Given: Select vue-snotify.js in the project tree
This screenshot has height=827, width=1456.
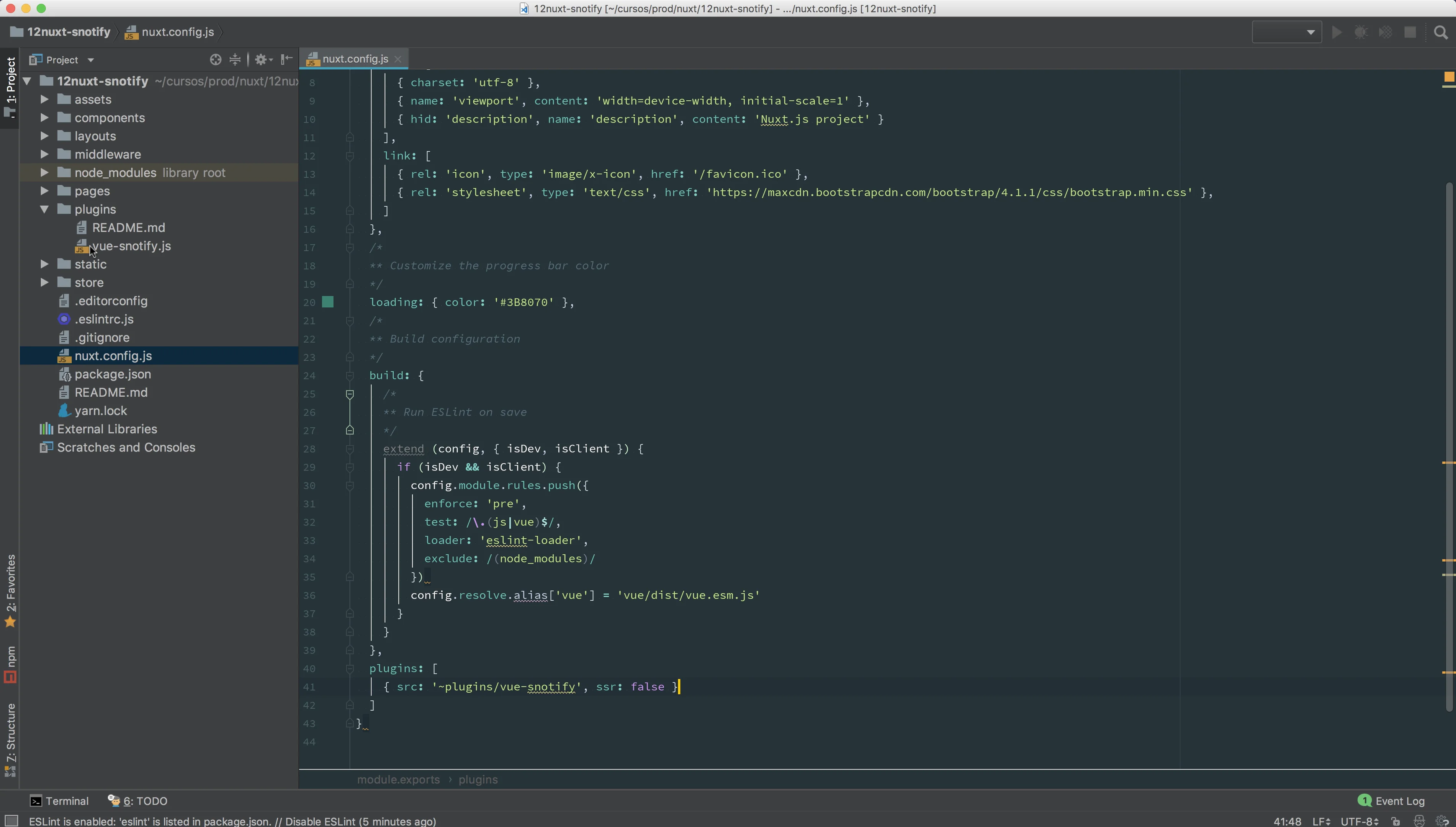Looking at the screenshot, I should (131, 246).
